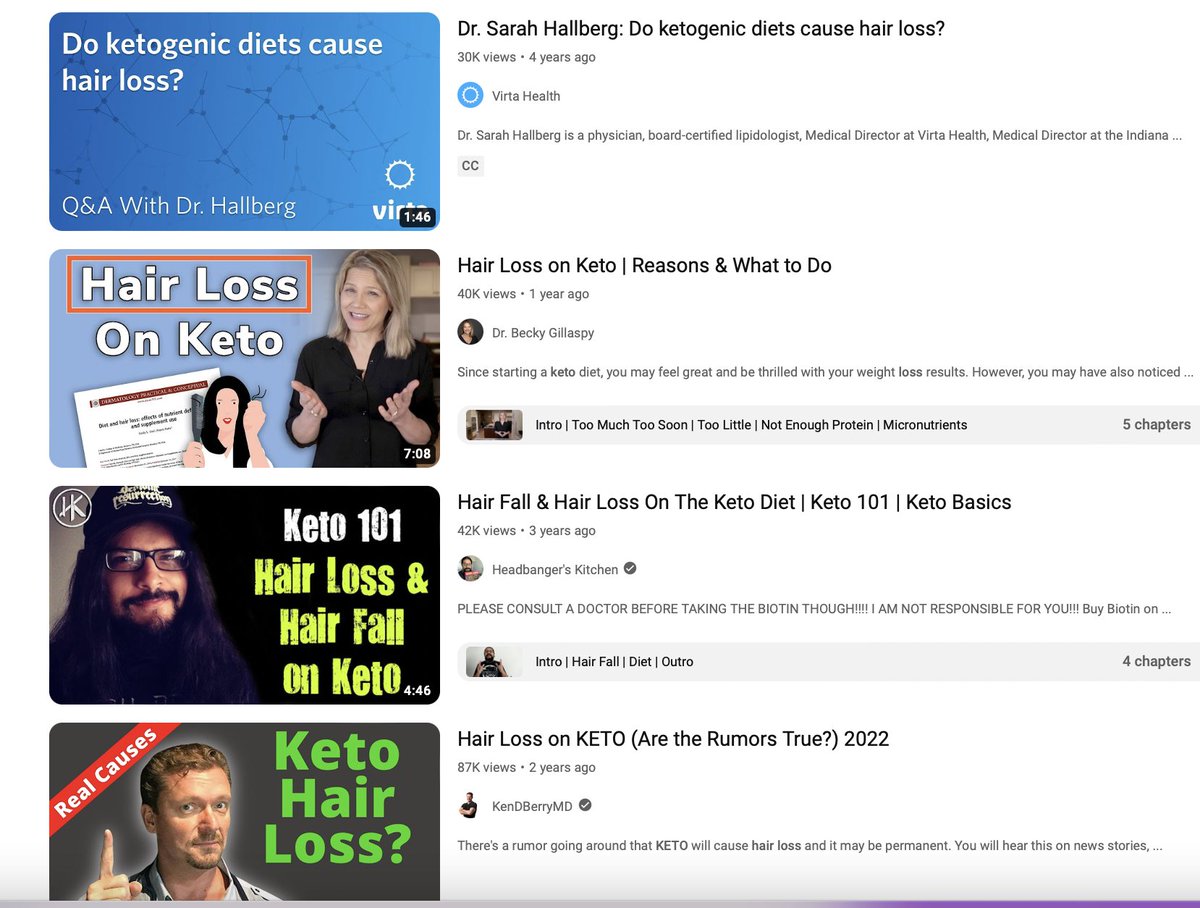Expand the 5 chapters list

click(1156, 424)
